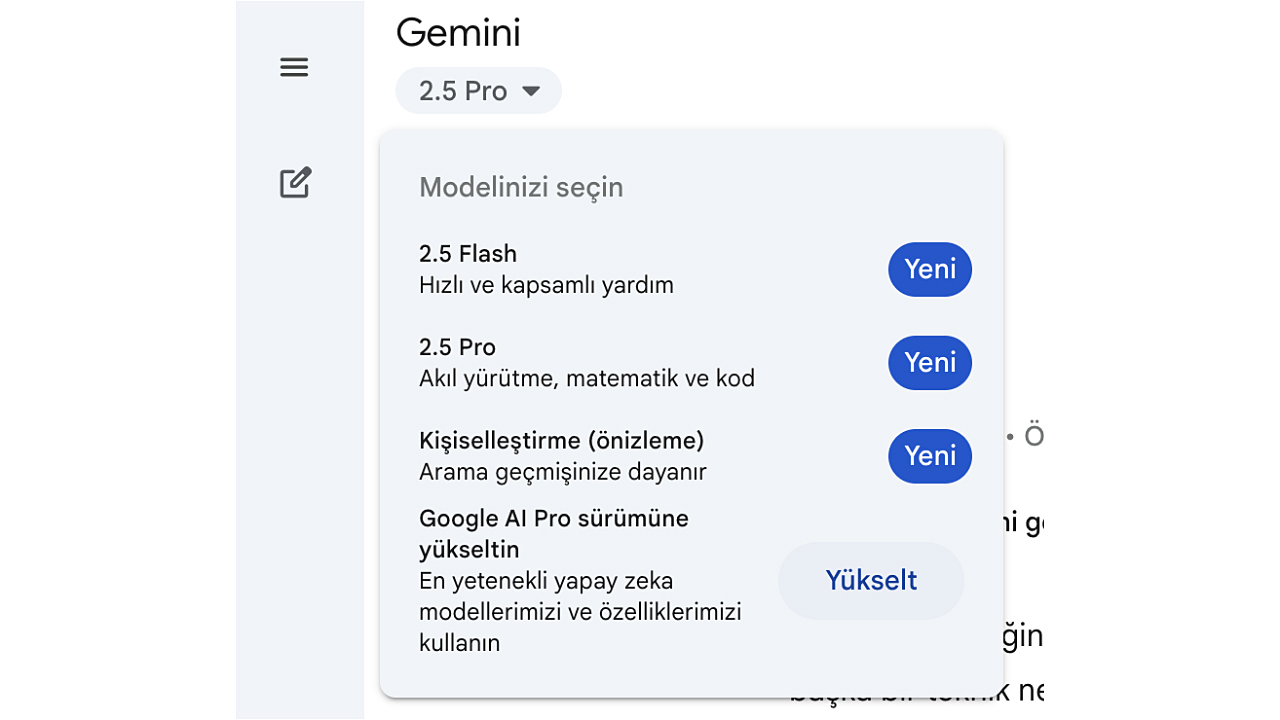Viewport: 1280px width, 720px height.
Task: Click Yeni badge on 2.5 Pro row
Action: click(x=930, y=362)
